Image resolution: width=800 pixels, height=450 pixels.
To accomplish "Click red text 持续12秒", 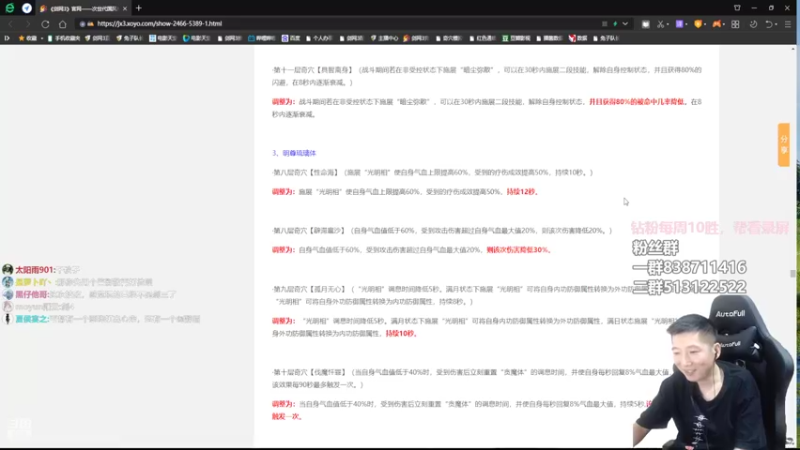I will tap(522, 192).
